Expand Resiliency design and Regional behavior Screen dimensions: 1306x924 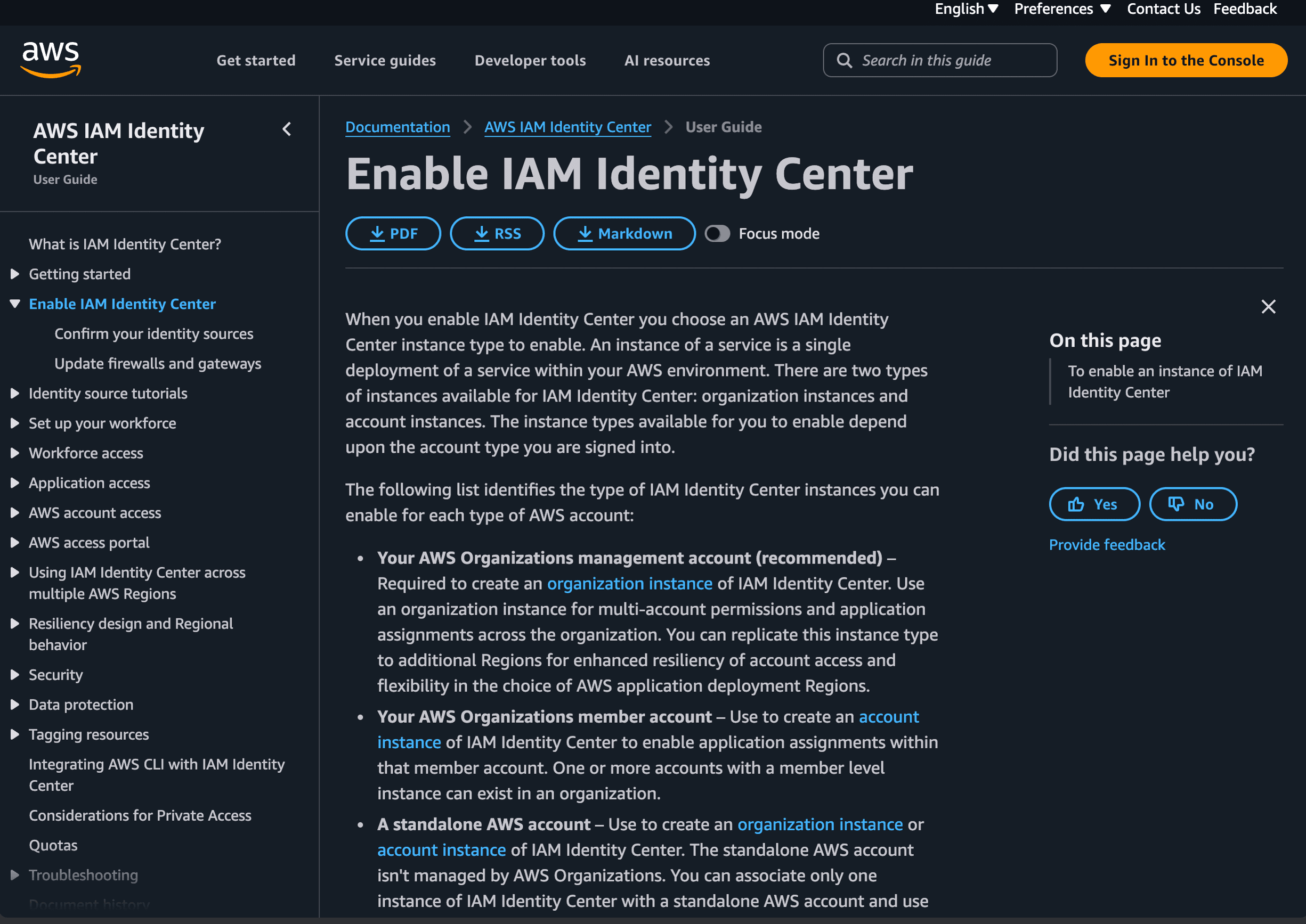click(x=15, y=624)
